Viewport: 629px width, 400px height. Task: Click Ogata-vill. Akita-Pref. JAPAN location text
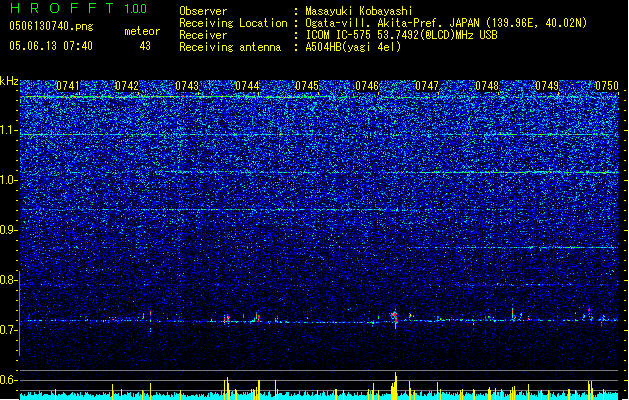coord(392,23)
